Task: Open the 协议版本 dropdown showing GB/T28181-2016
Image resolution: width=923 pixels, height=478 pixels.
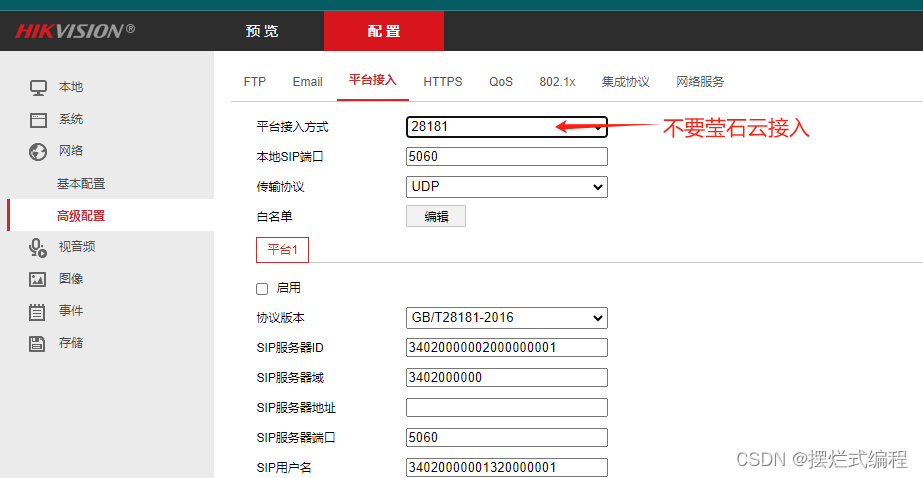Action: pyautogui.click(x=507, y=318)
